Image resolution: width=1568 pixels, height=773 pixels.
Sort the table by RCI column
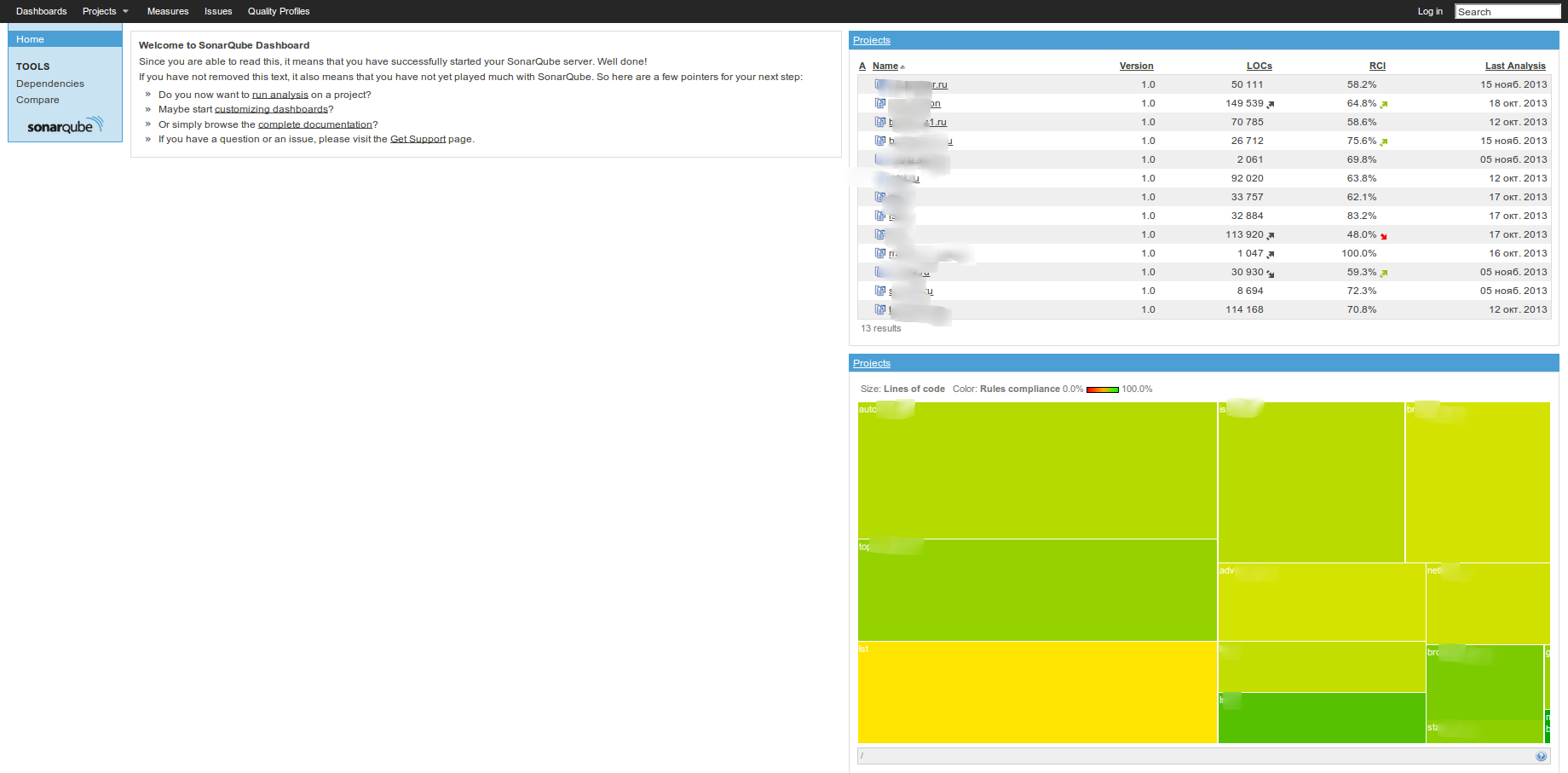(1377, 66)
